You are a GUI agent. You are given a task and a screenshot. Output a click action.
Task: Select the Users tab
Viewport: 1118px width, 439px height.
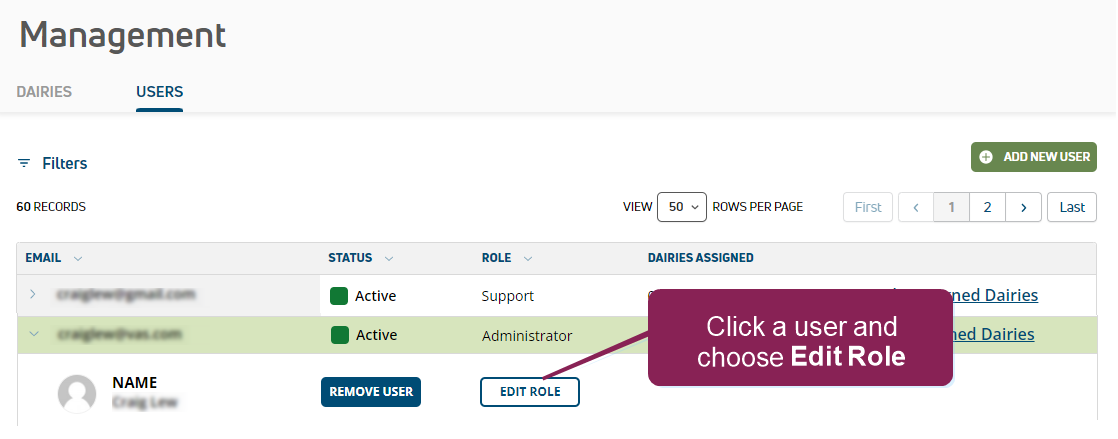(x=160, y=92)
